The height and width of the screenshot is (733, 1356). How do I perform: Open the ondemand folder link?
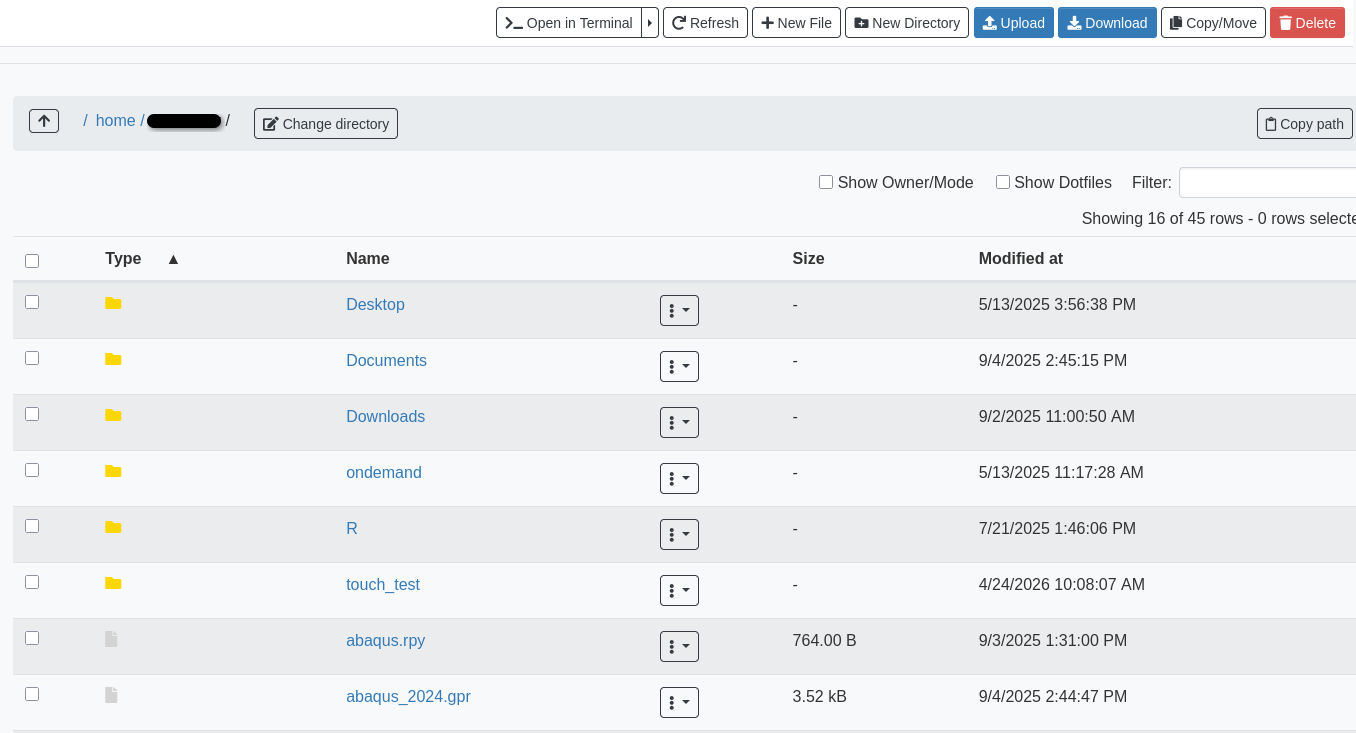[x=384, y=472]
